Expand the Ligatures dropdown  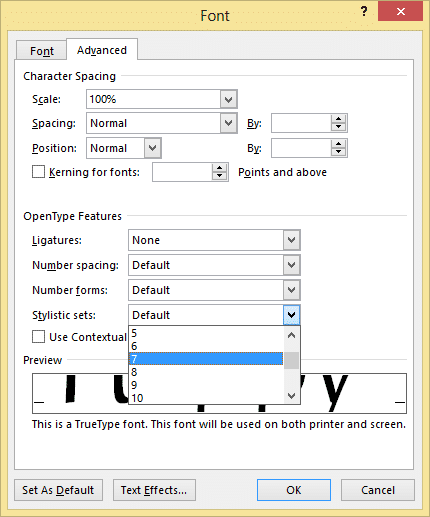coord(292,240)
